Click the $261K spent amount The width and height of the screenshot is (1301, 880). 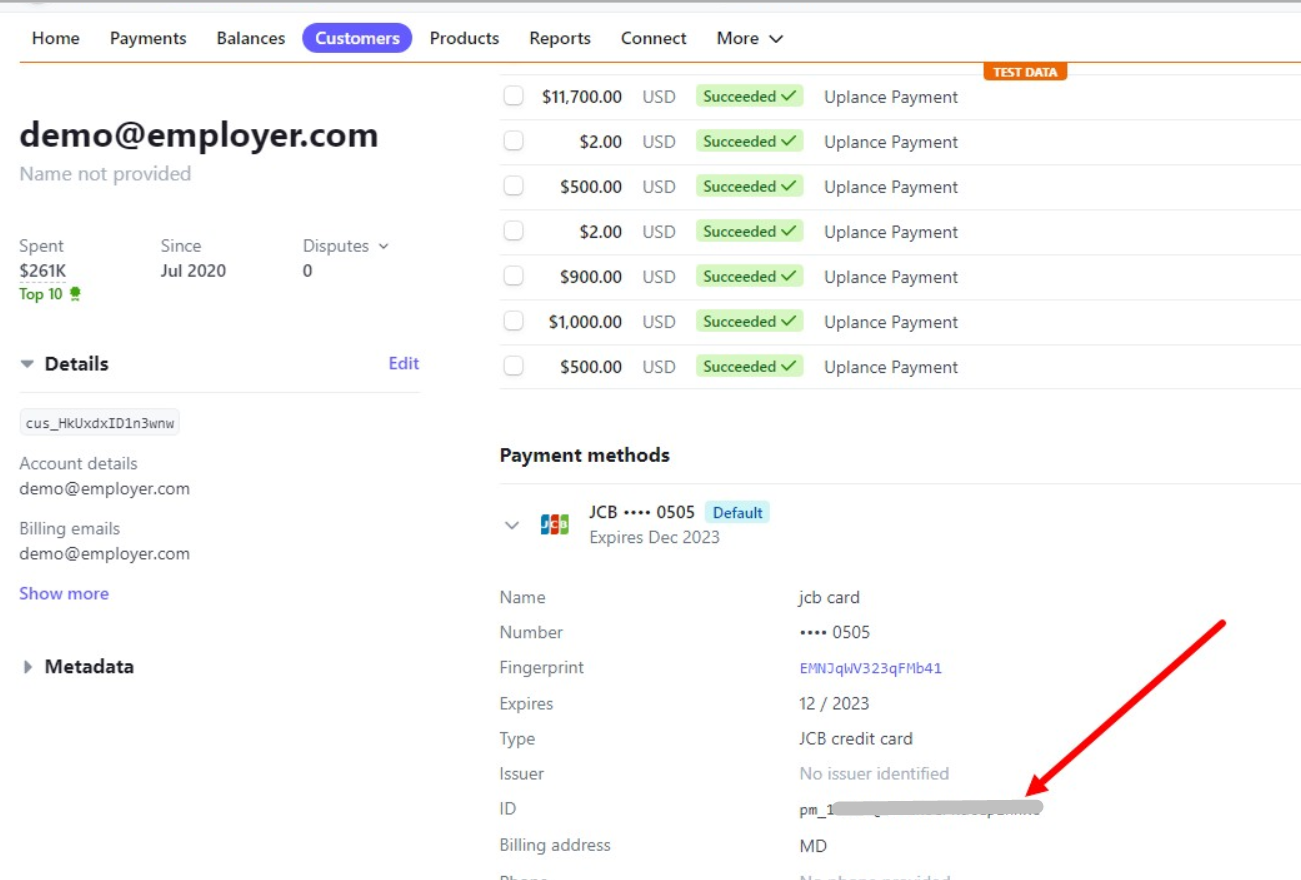click(43, 270)
